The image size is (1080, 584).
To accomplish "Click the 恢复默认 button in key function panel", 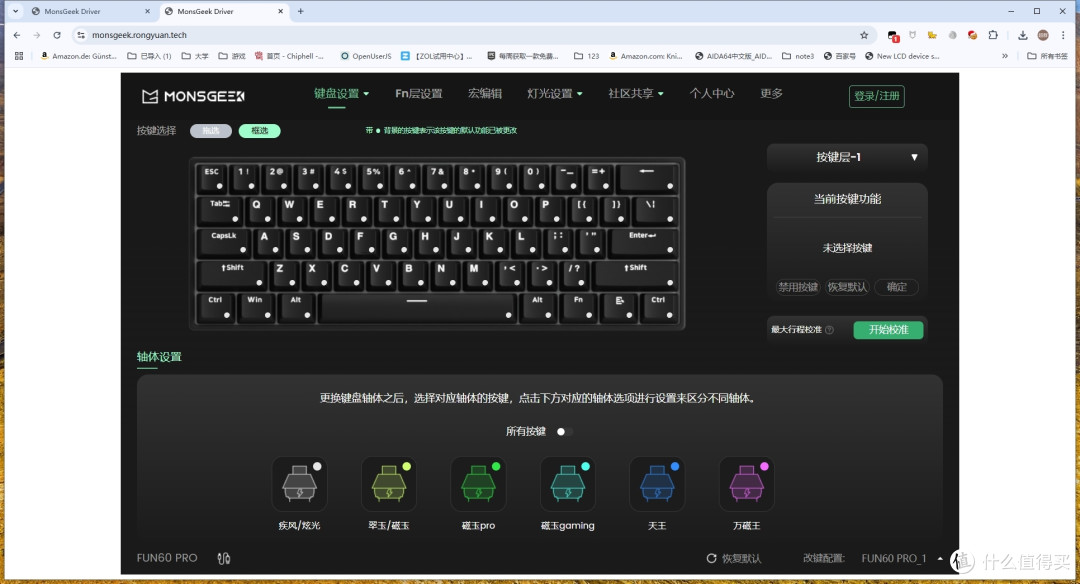I will click(847, 287).
